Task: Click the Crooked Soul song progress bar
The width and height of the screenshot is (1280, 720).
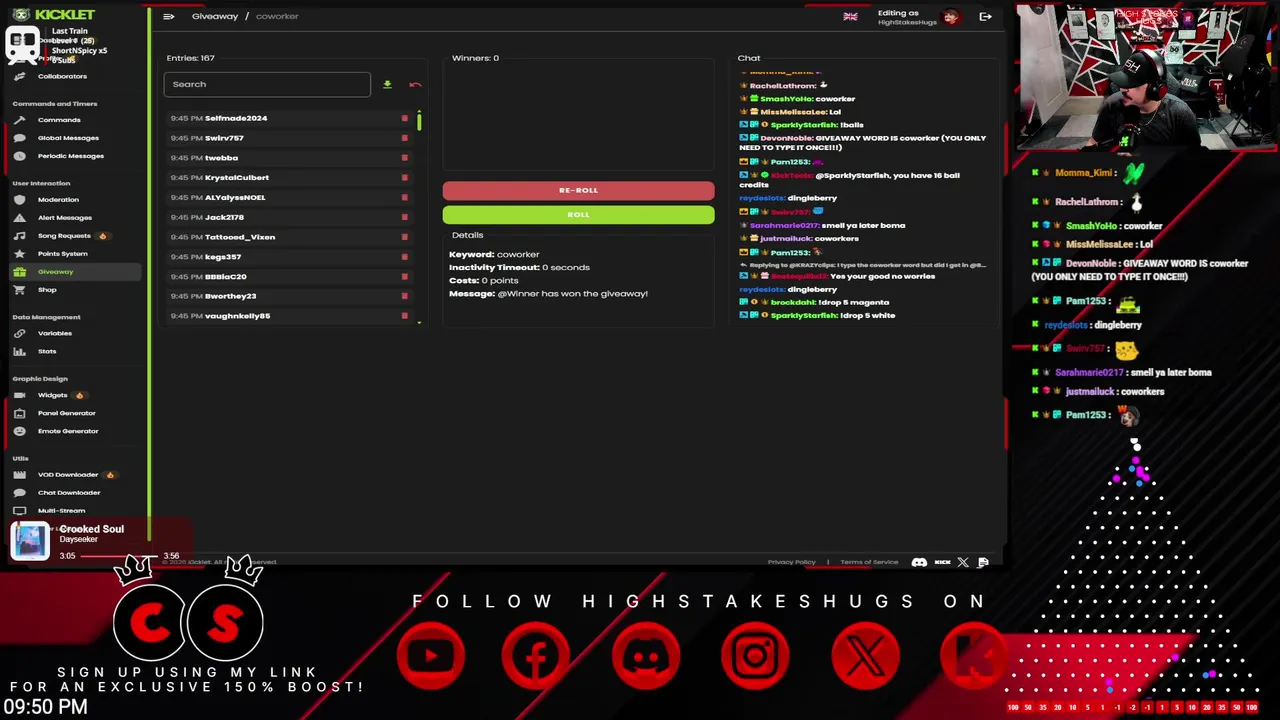Action: [120, 556]
